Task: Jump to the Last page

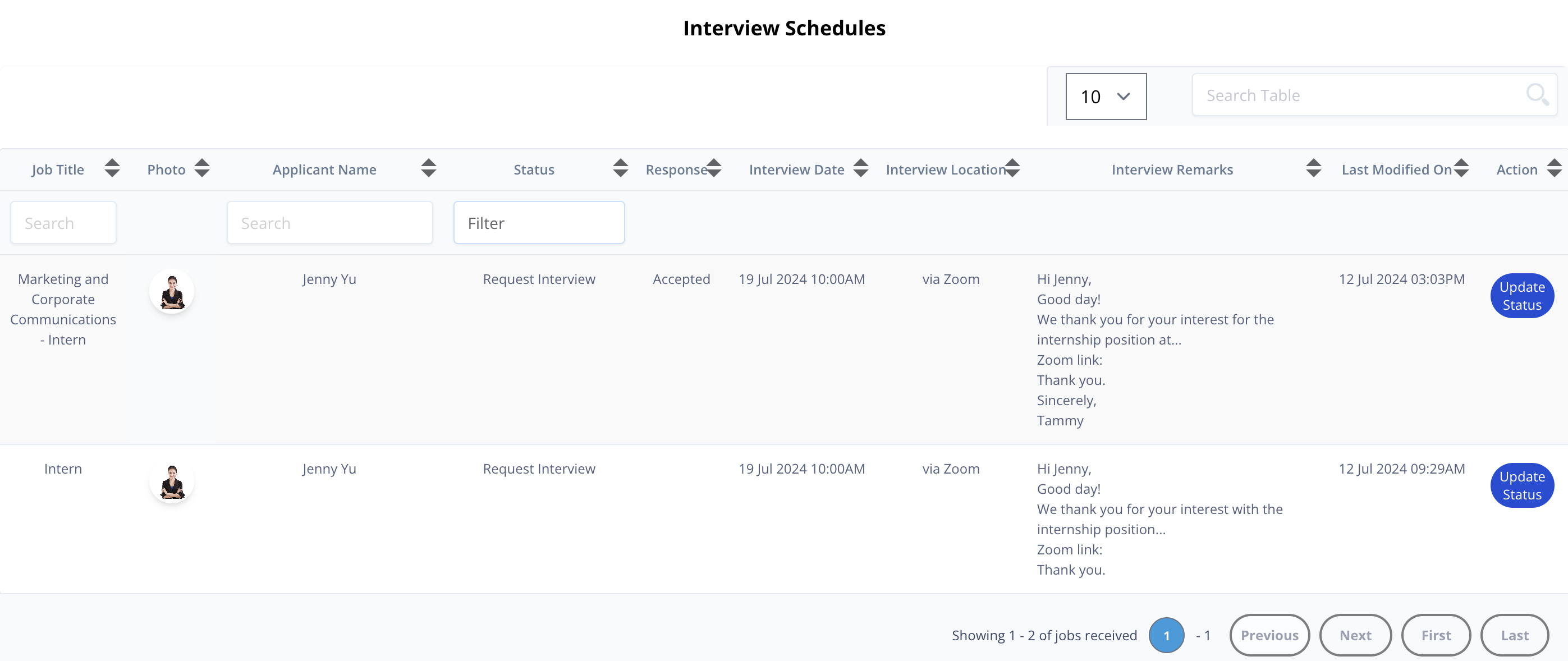Action: pyautogui.click(x=1515, y=635)
